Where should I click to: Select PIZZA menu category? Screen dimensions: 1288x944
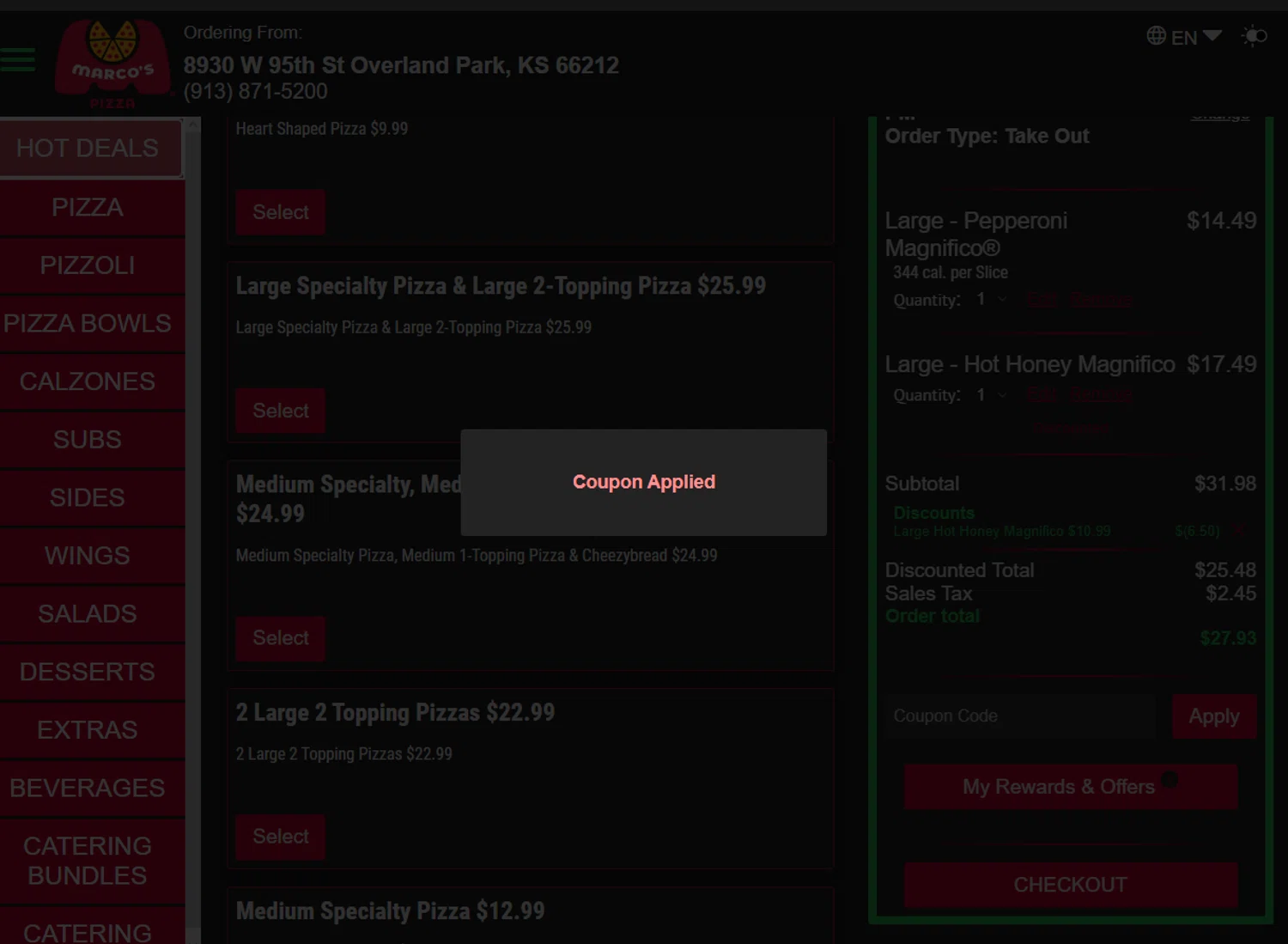(92, 207)
